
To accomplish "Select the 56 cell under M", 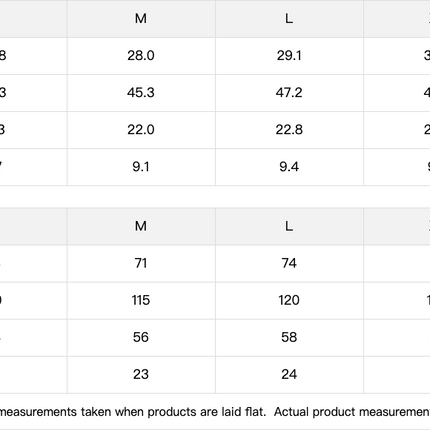I will pyautogui.click(x=141, y=337).
